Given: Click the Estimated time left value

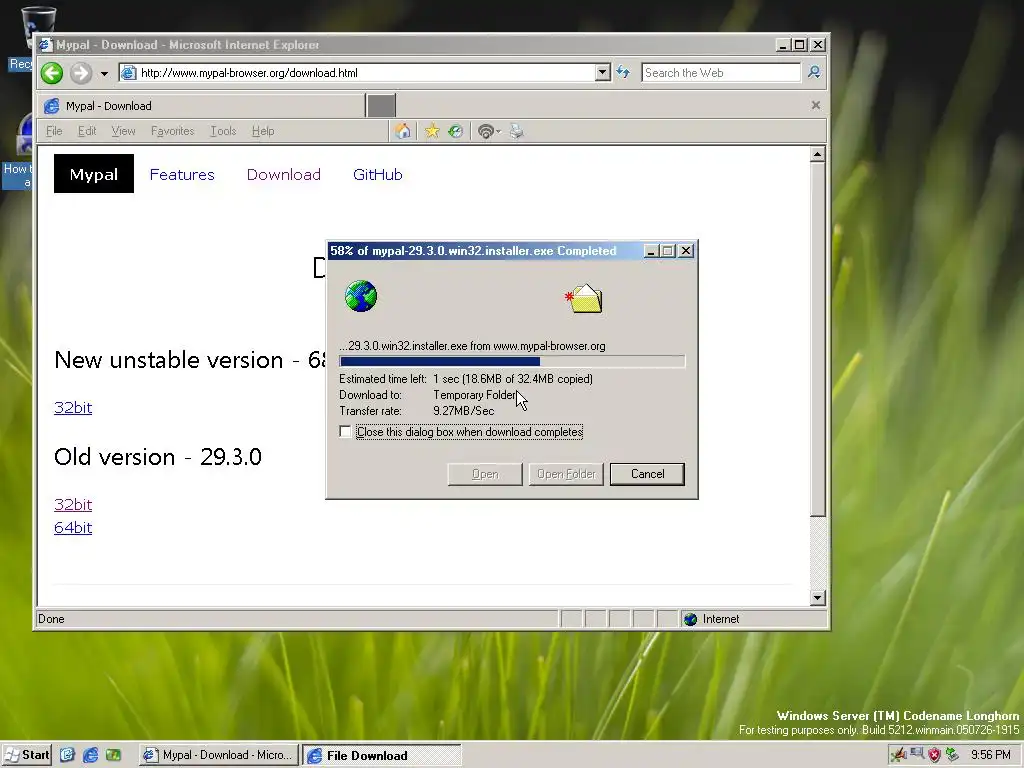Looking at the screenshot, I should (x=513, y=379).
